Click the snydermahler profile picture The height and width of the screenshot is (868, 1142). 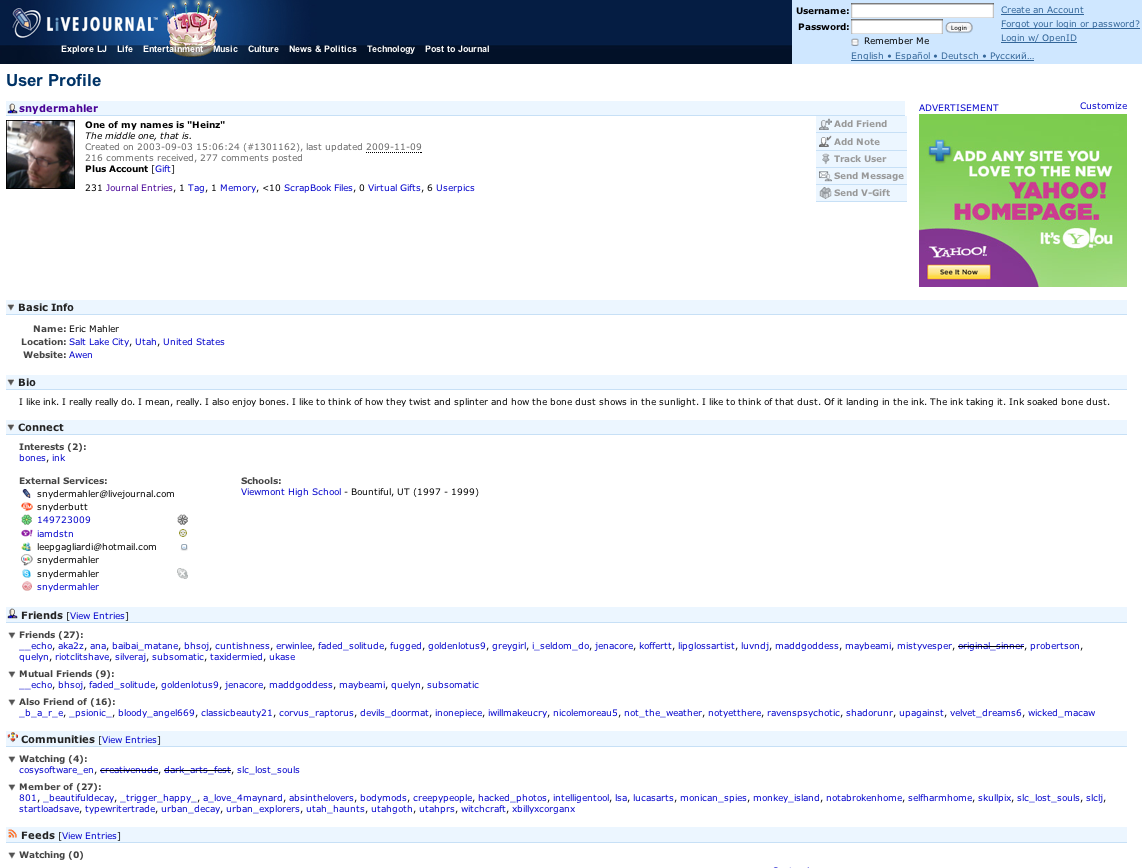coord(40,155)
